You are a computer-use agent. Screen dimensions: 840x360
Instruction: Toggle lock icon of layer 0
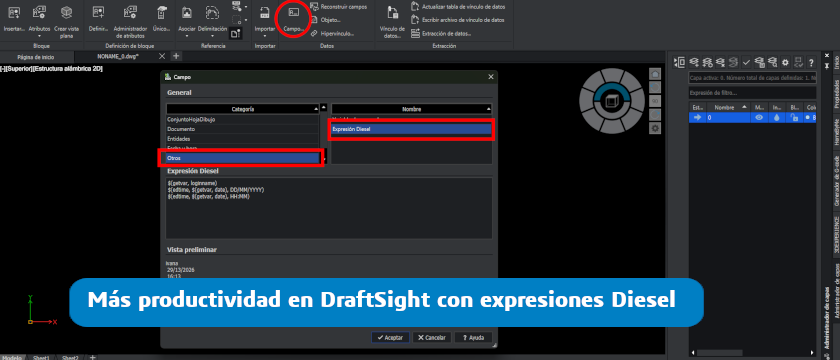pos(795,118)
